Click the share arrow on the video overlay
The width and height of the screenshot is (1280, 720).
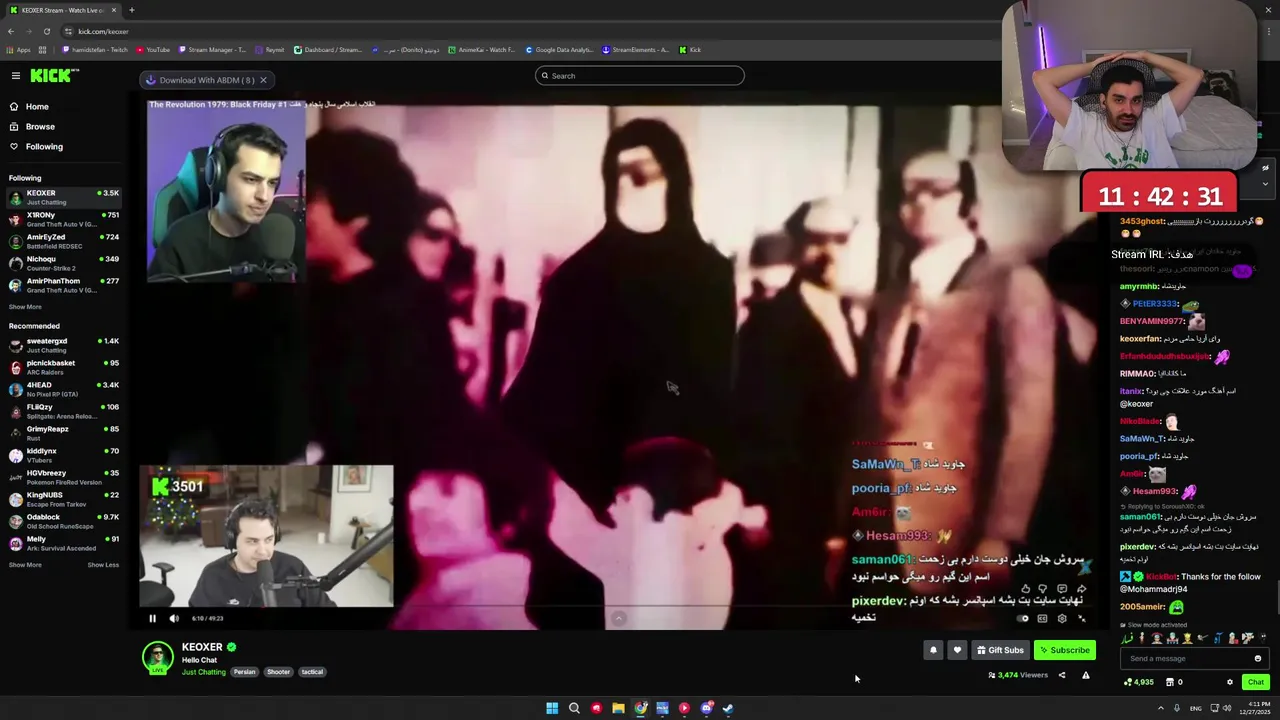[1081, 589]
